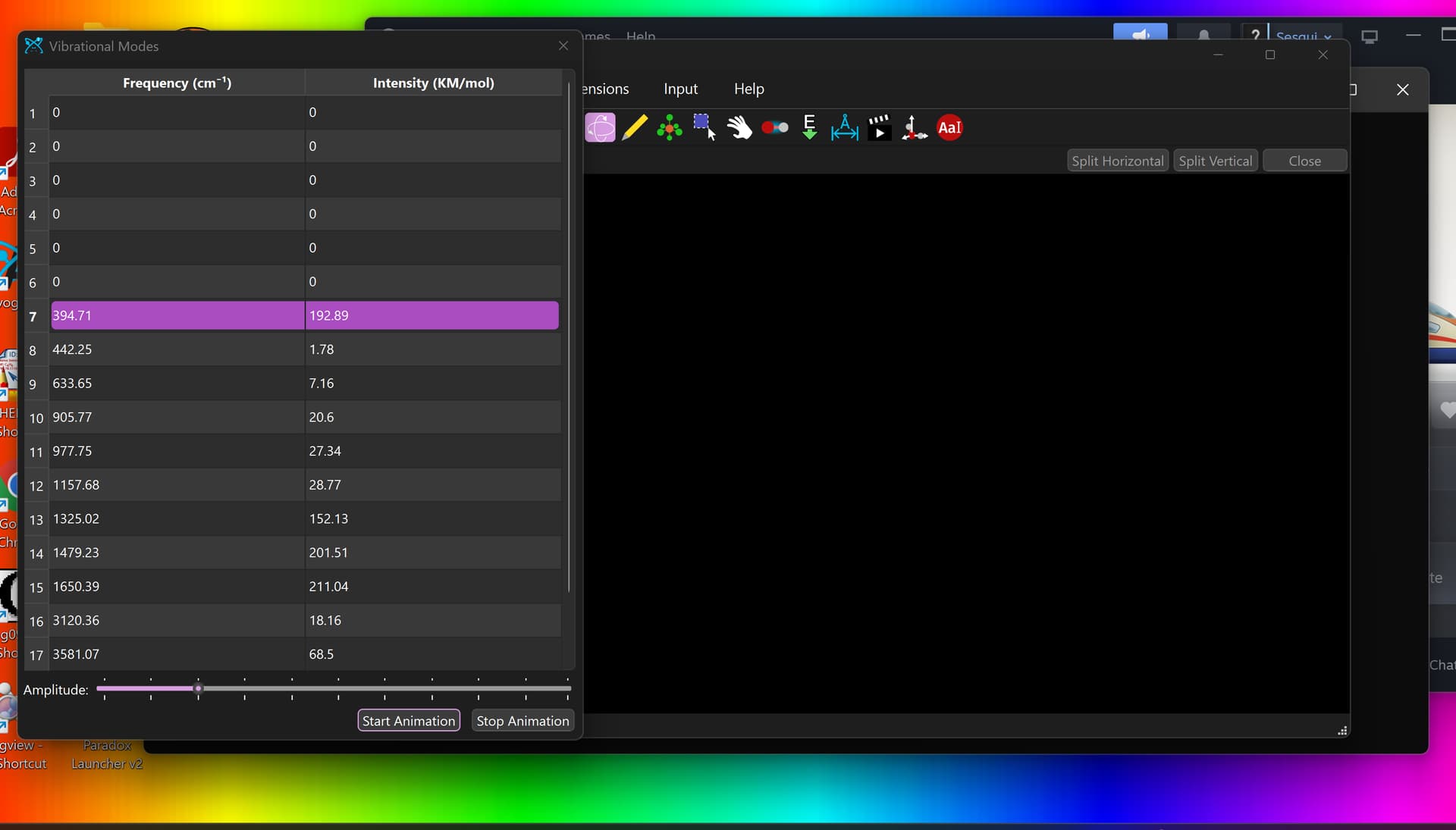Choose the Measure distance tool

click(x=844, y=127)
